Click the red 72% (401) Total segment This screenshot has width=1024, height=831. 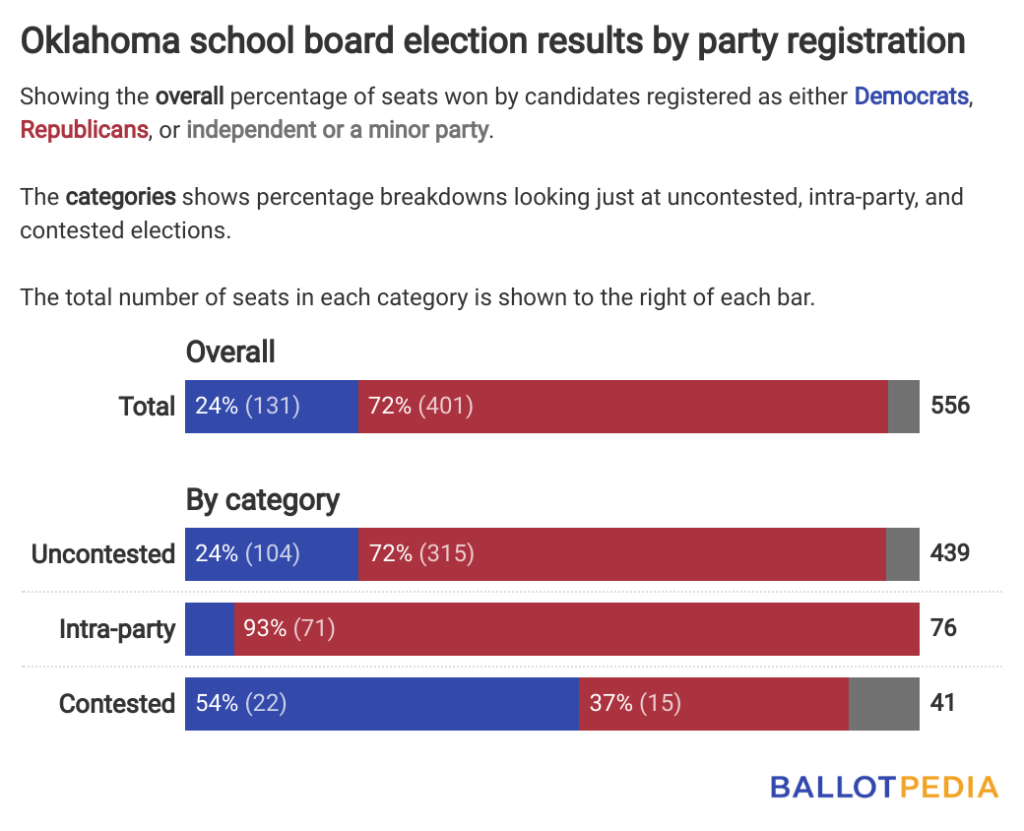(x=623, y=406)
